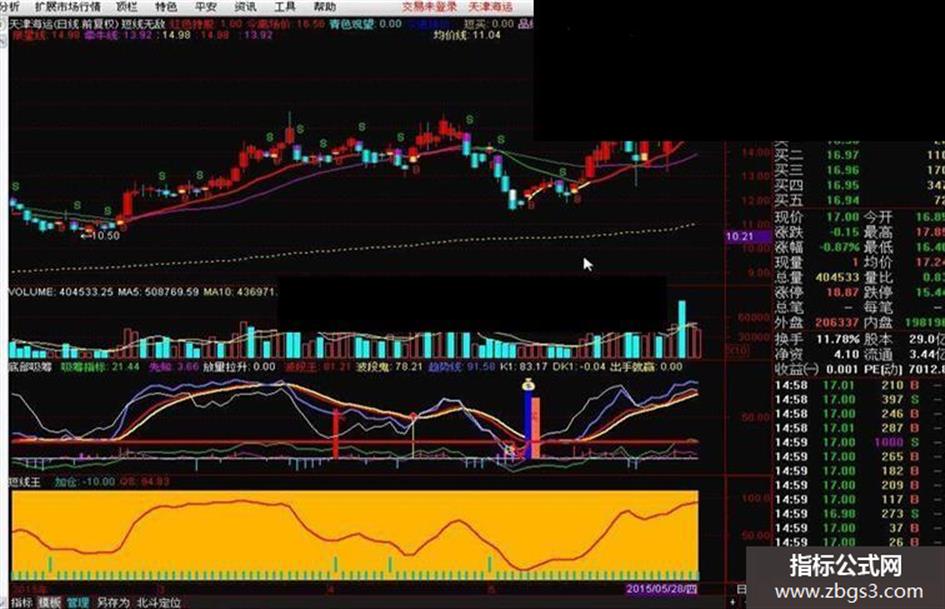Click the 10.21 price marker on the axis

[747, 236]
